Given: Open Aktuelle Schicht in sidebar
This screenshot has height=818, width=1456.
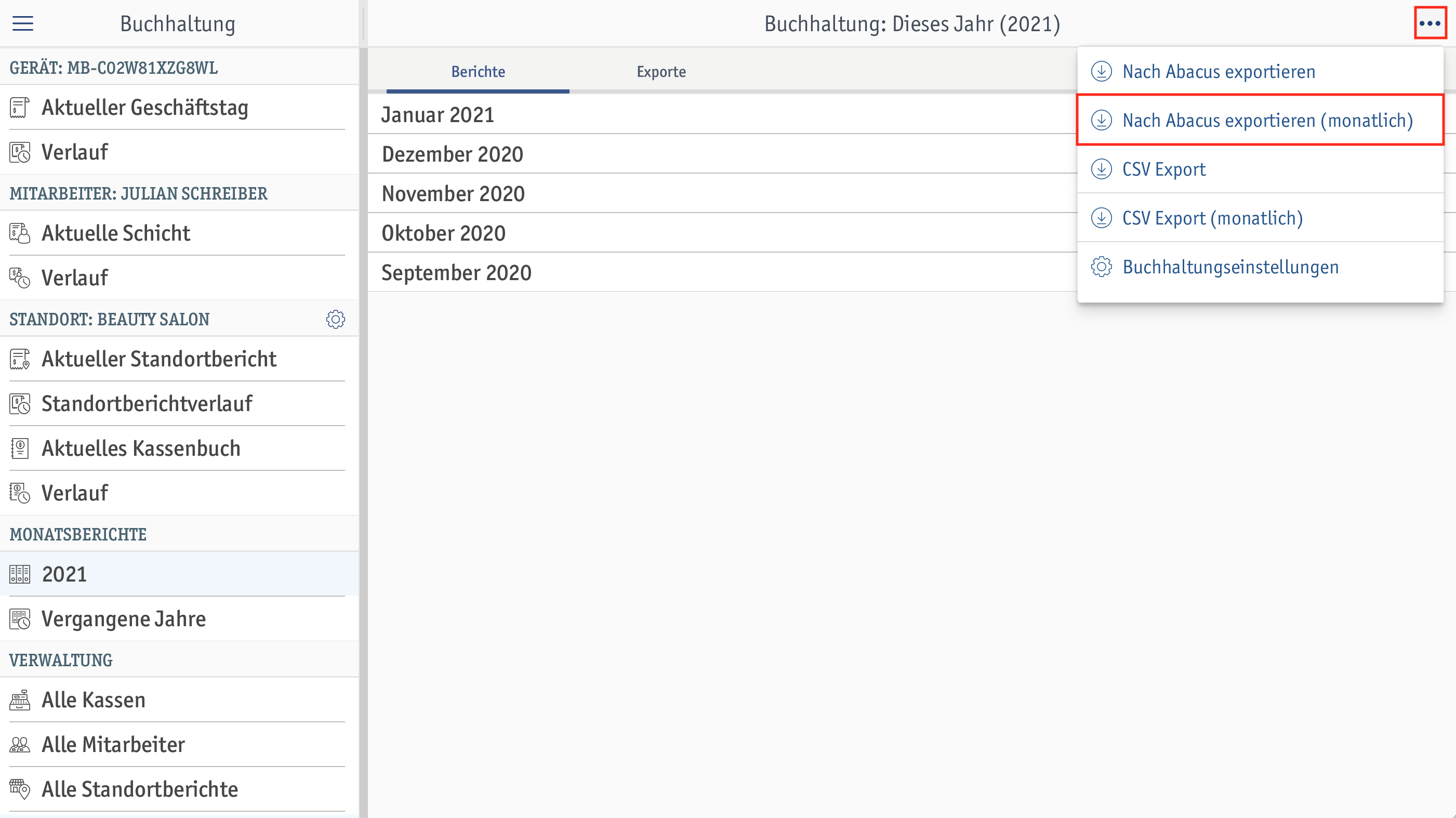Looking at the screenshot, I should click(x=179, y=233).
